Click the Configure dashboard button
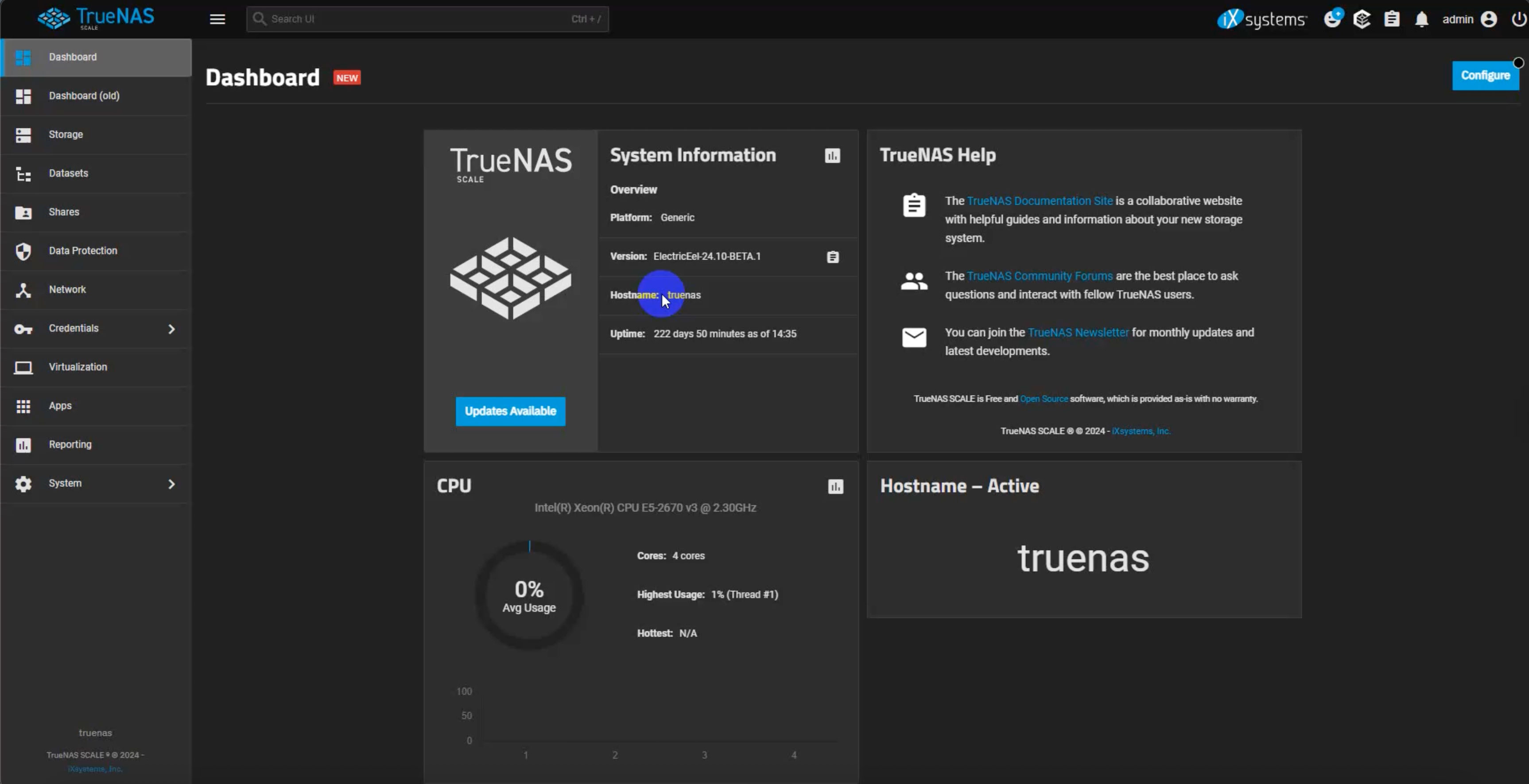 [x=1485, y=75]
